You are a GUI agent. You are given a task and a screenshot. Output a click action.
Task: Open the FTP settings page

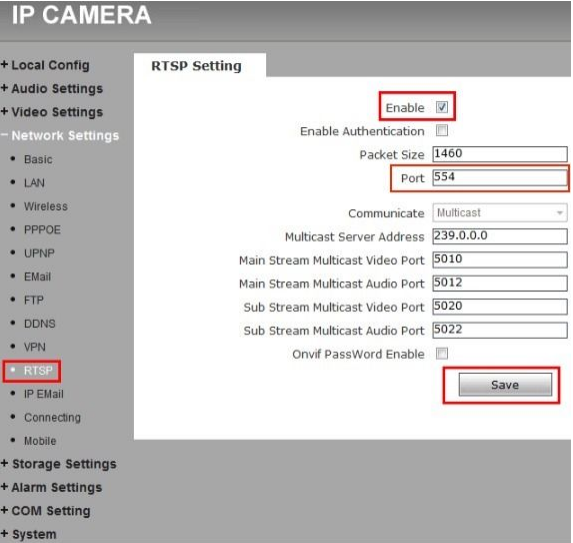[x=34, y=300]
